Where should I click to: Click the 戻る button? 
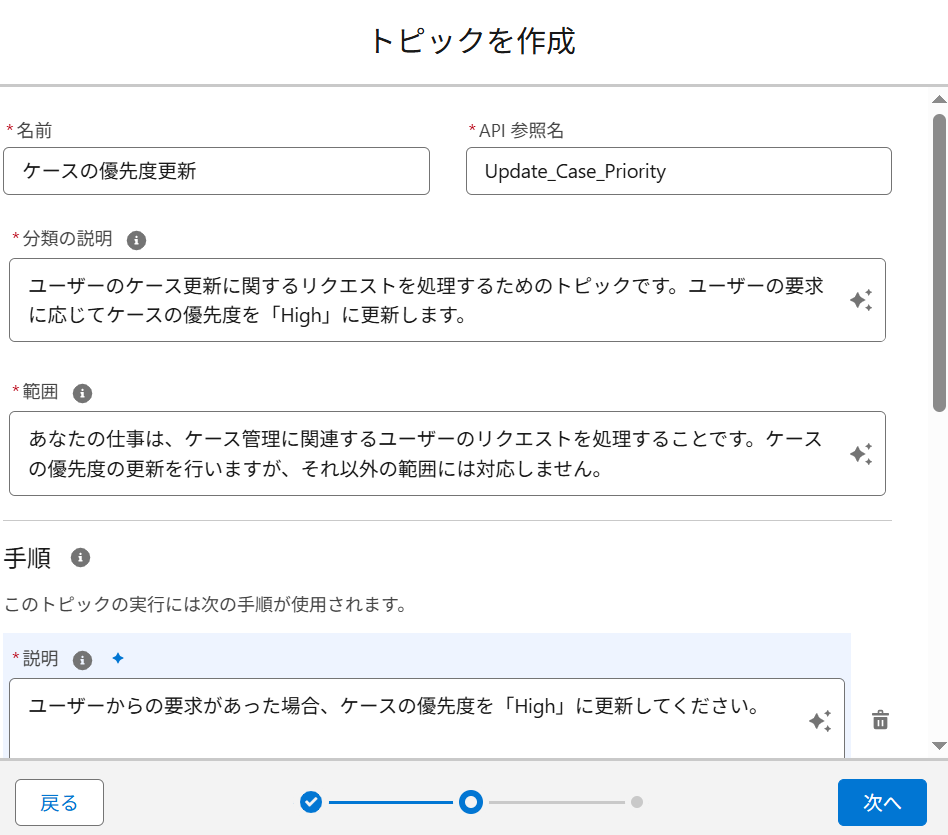[x=59, y=802]
